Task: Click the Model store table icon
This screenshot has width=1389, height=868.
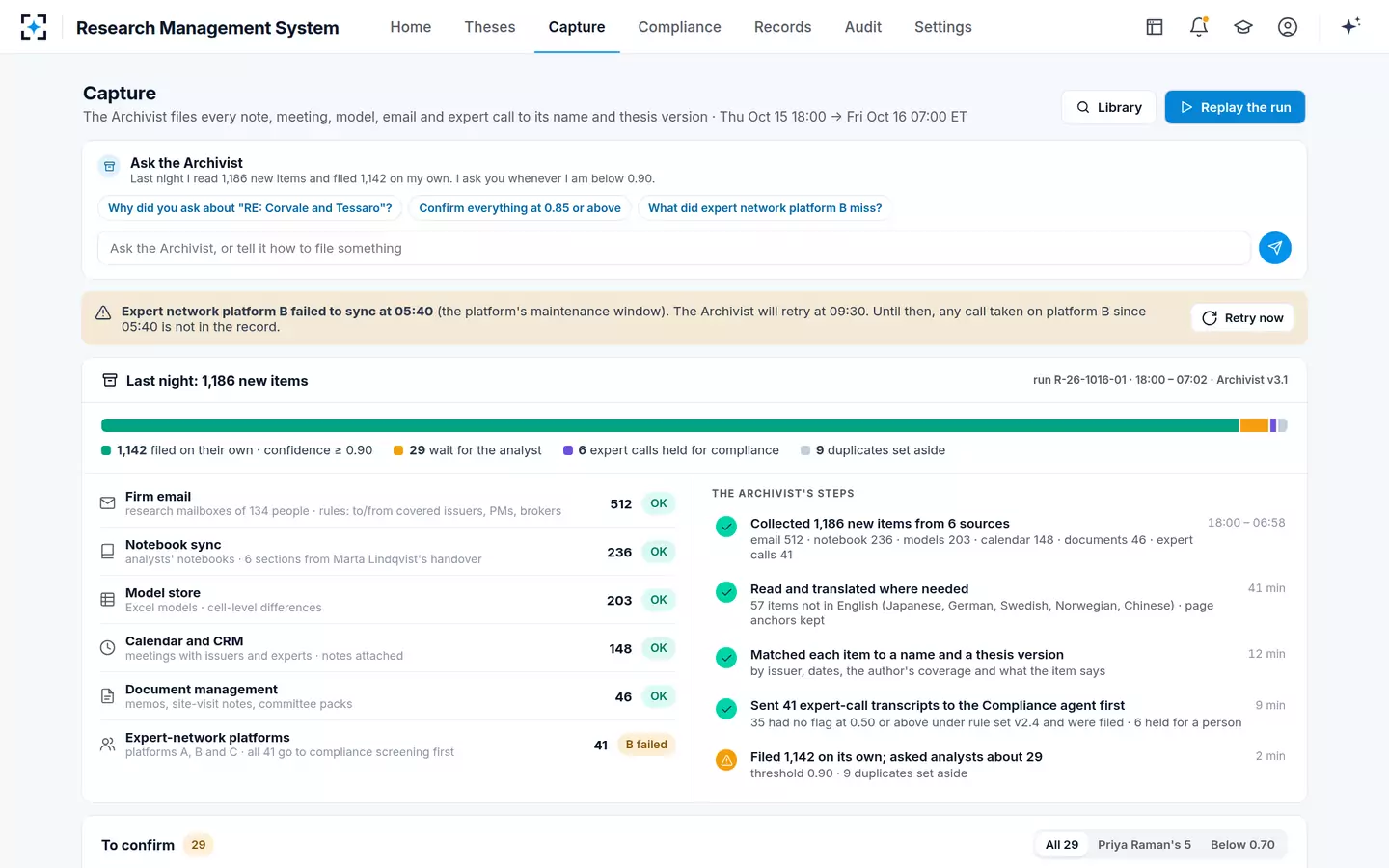Action: [x=108, y=600]
